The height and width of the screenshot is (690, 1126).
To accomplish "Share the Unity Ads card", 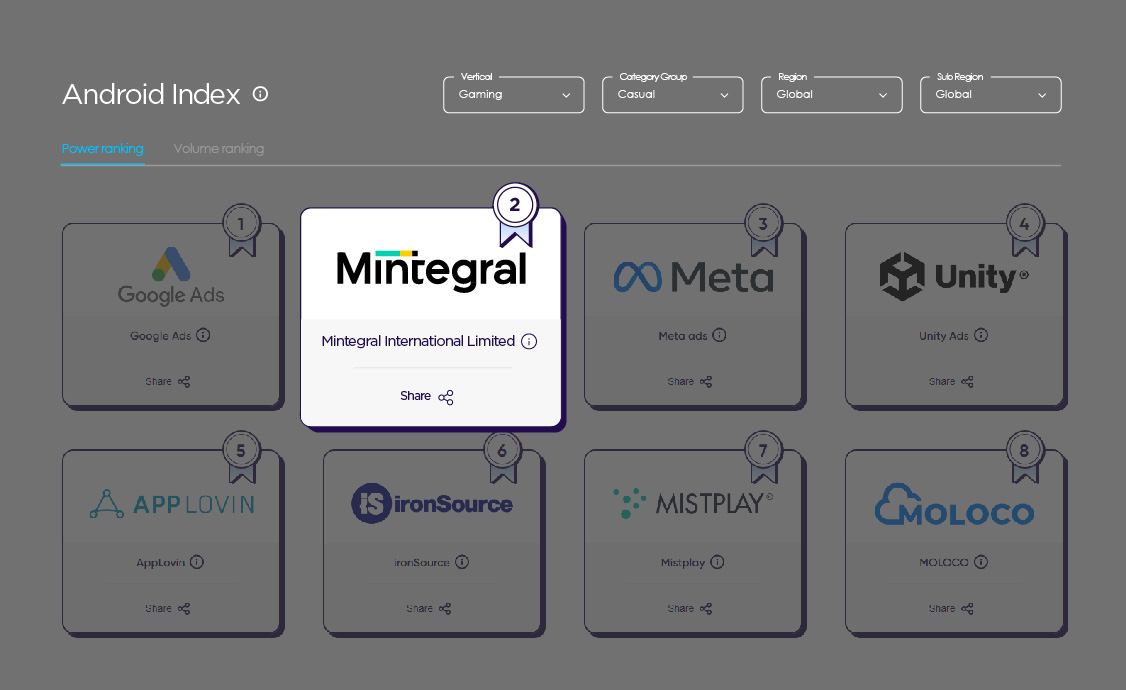I will [951, 381].
